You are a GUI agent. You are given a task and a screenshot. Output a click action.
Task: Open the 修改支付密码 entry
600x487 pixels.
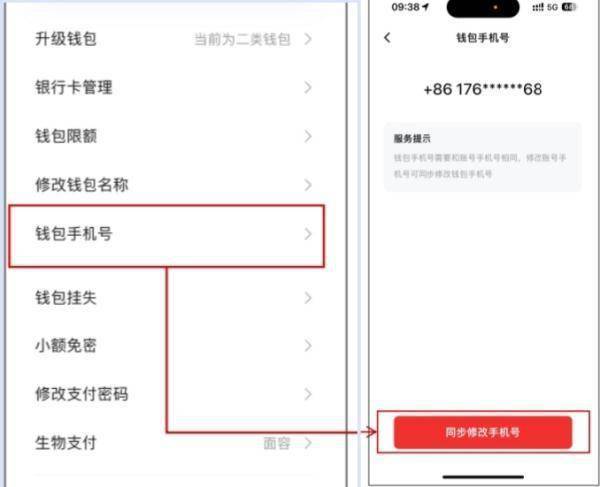tap(174, 394)
